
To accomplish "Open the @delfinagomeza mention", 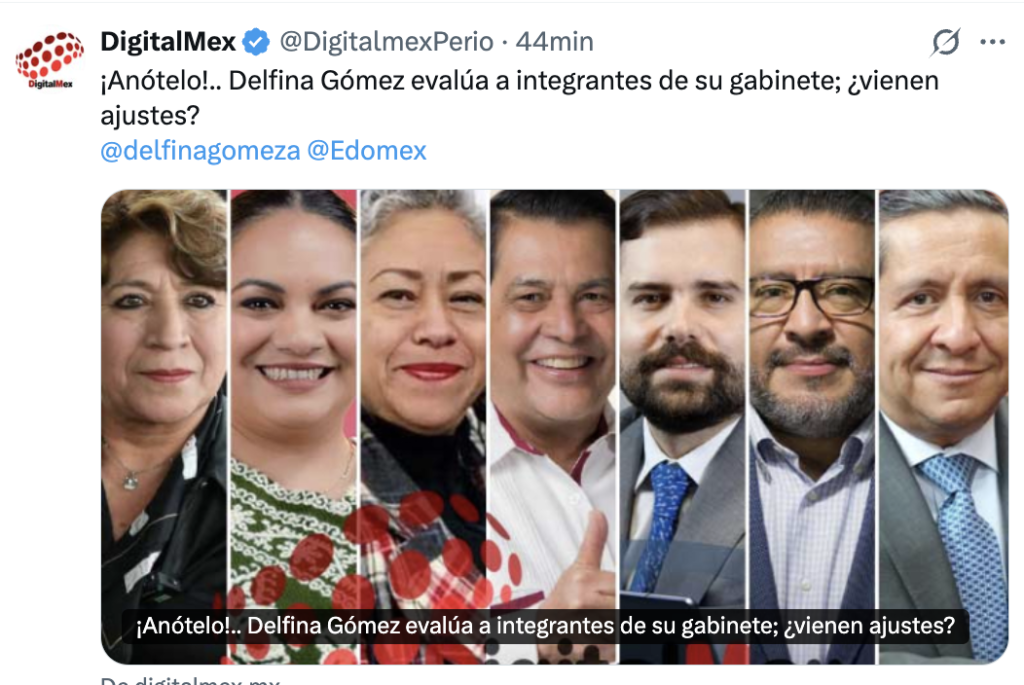I will coord(200,151).
